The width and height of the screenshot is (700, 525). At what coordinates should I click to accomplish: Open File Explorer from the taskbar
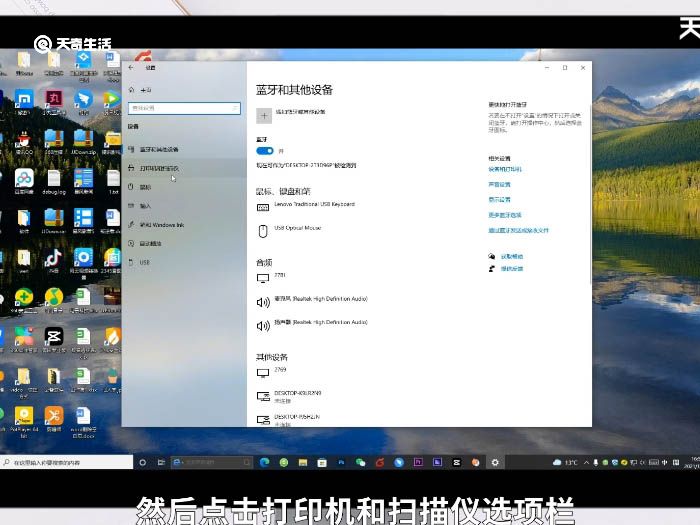point(303,462)
